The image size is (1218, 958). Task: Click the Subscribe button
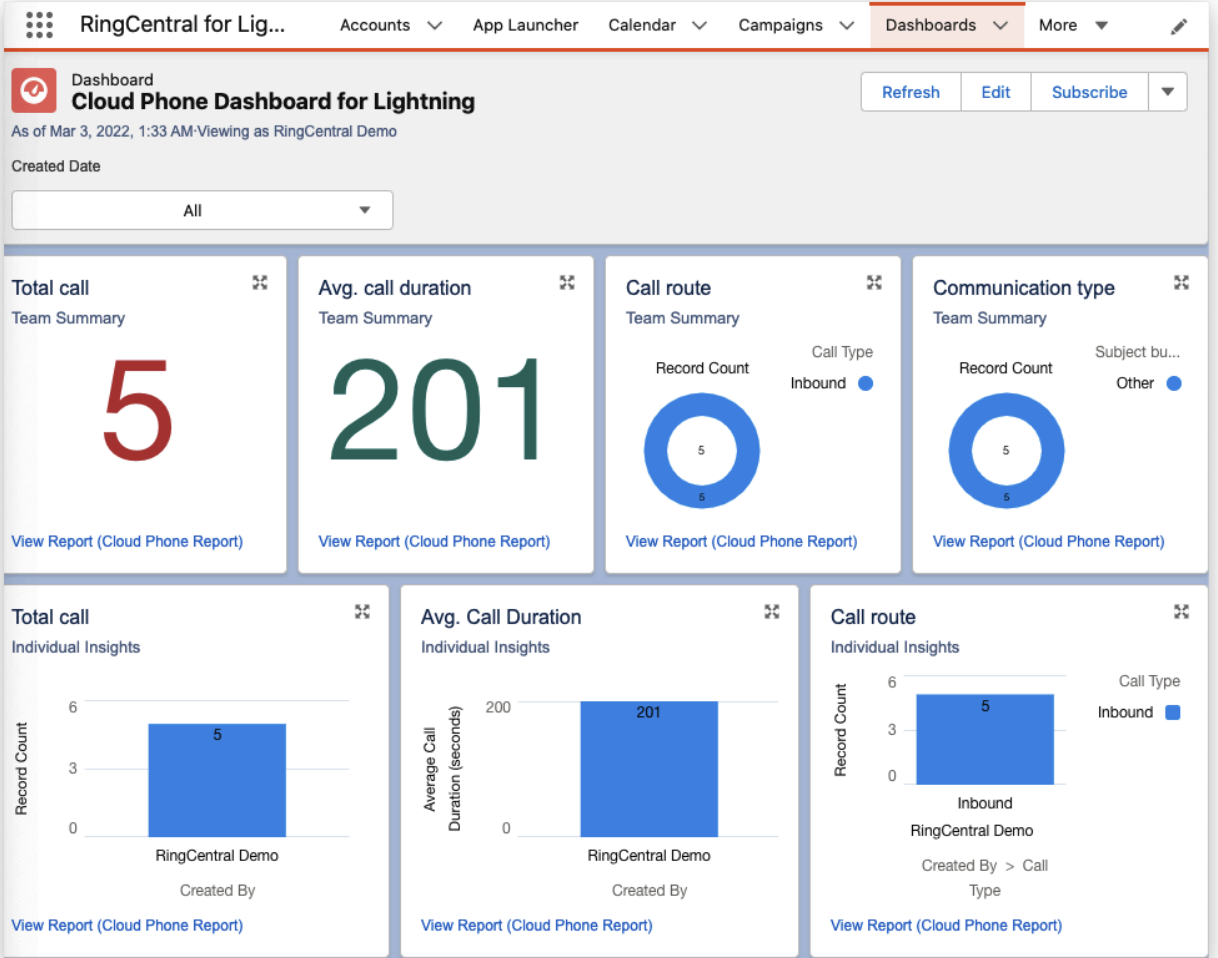point(1090,92)
